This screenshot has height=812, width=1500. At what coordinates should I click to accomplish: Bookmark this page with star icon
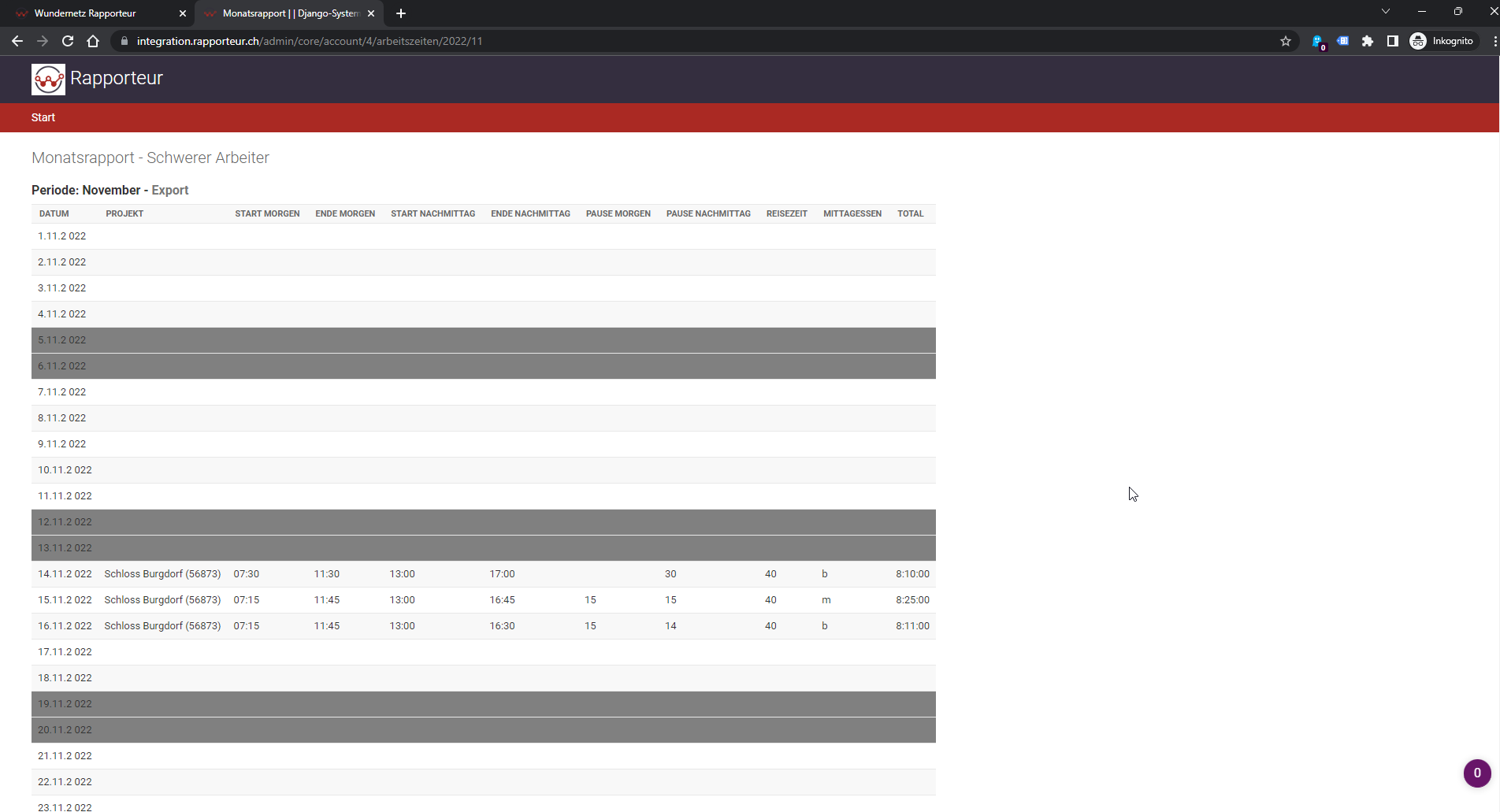(x=1286, y=41)
